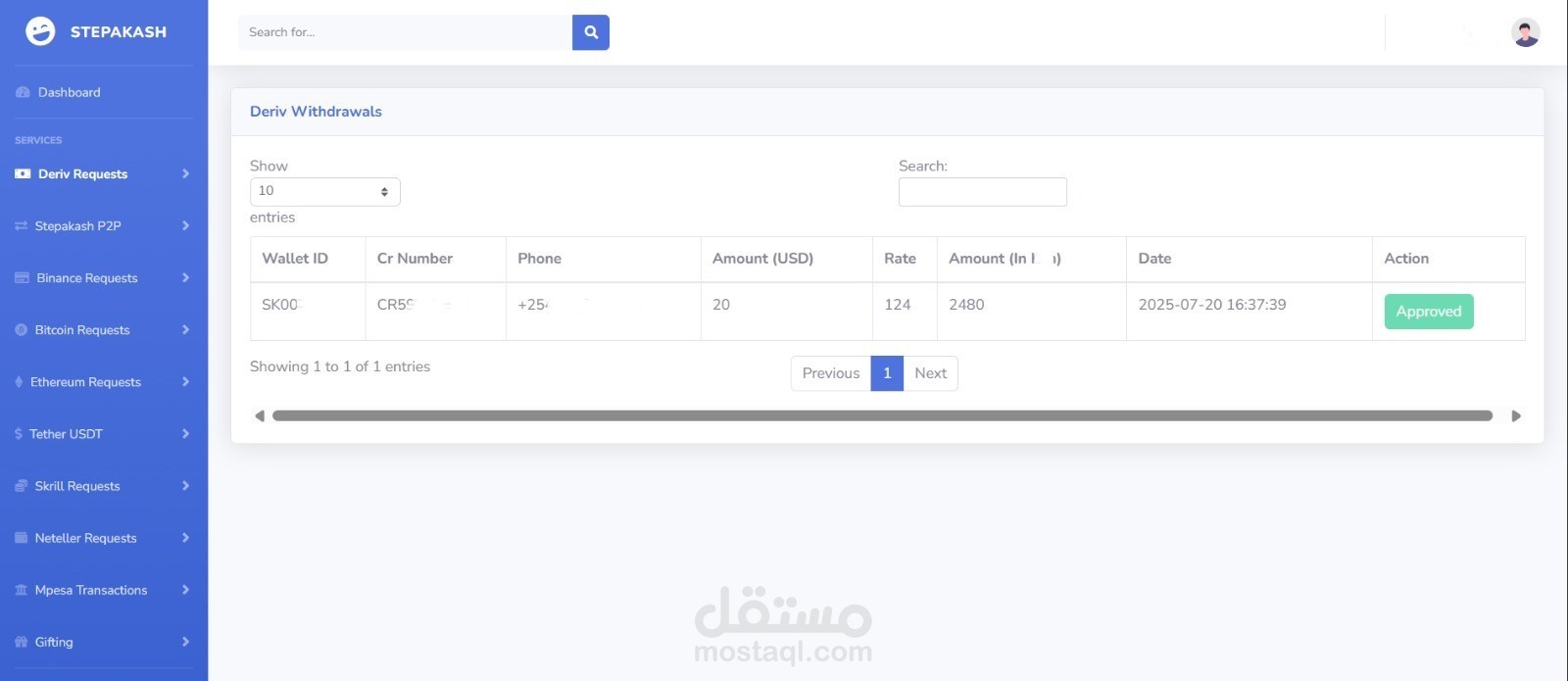Click the Tether USDT dollar icon

coord(19,433)
